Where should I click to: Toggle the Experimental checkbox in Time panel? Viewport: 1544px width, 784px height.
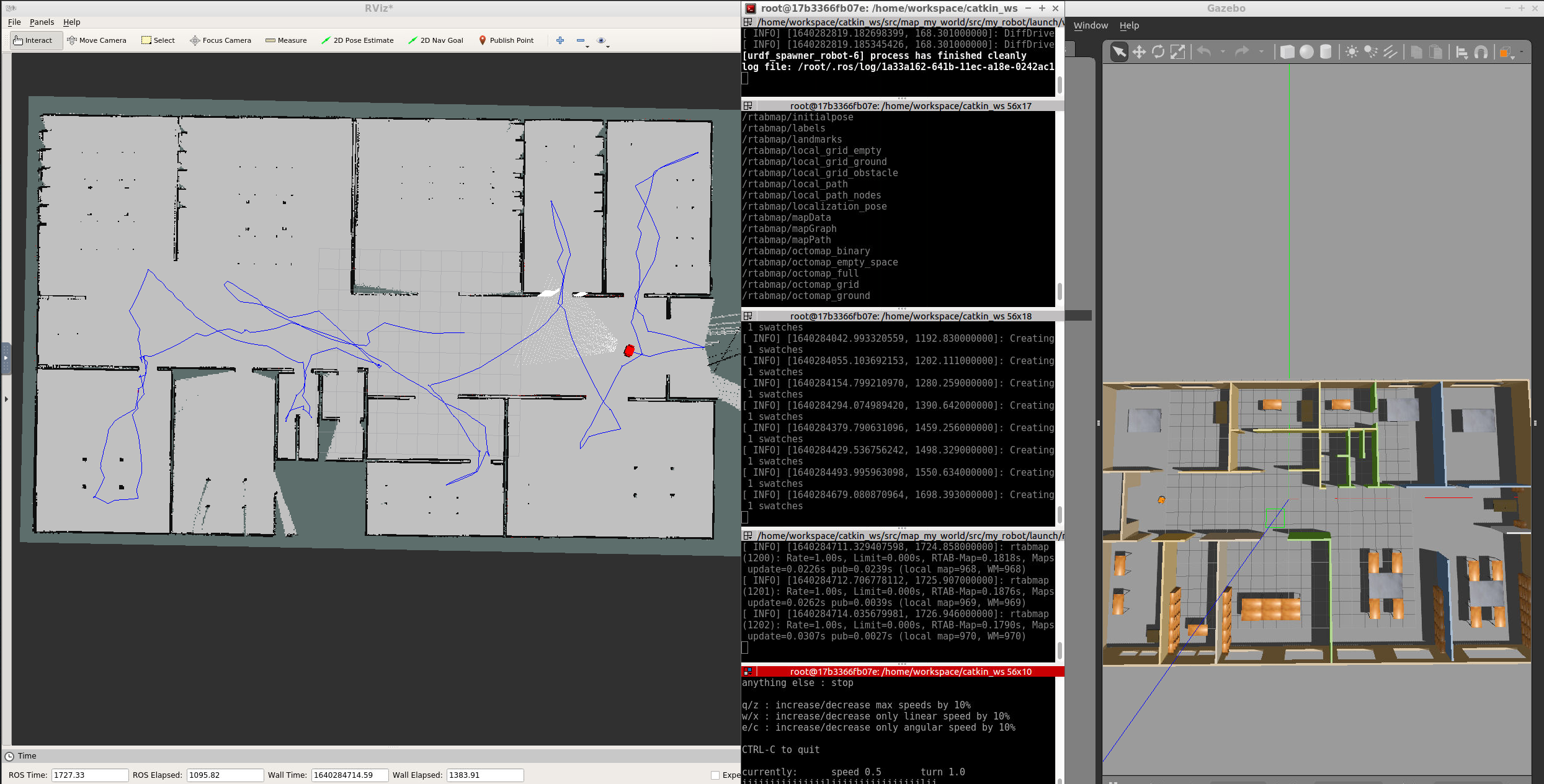pyautogui.click(x=715, y=775)
